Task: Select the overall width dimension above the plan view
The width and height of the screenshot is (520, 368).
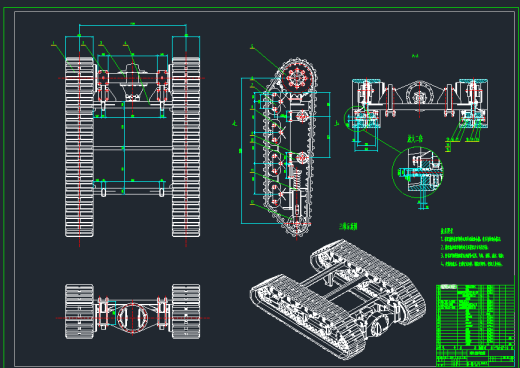Action: pos(133,25)
